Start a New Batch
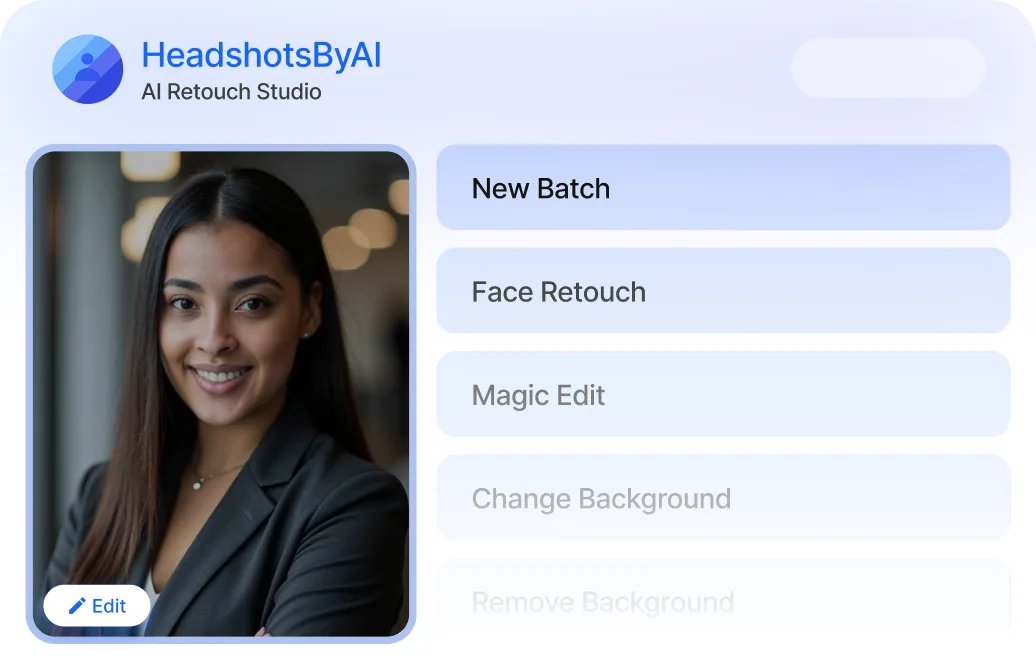The image size is (1036, 672). click(x=723, y=188)
